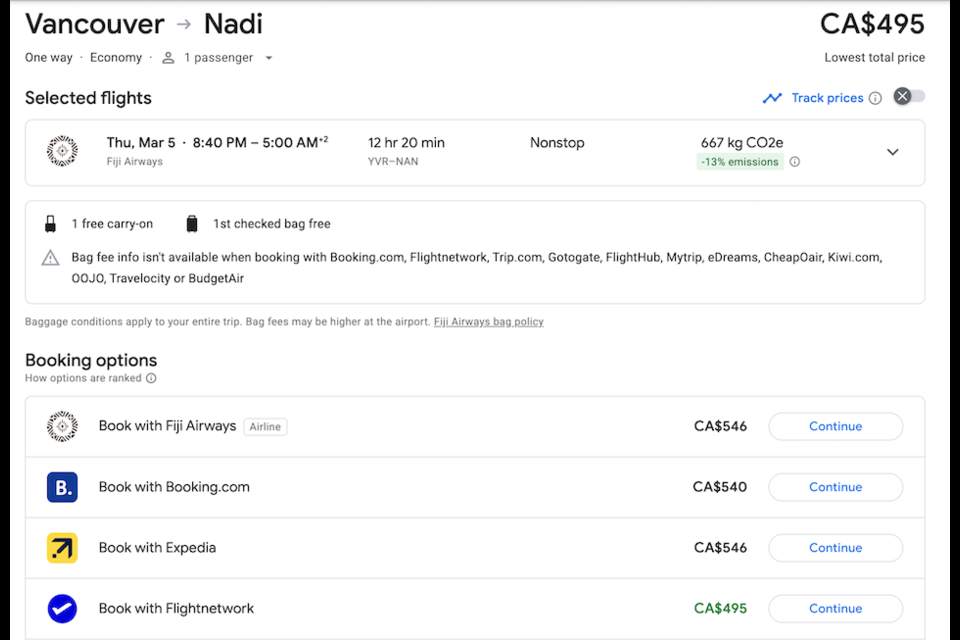Screen dimensions: 960x640
Task: Click the Track prices label
Action: 827,98
